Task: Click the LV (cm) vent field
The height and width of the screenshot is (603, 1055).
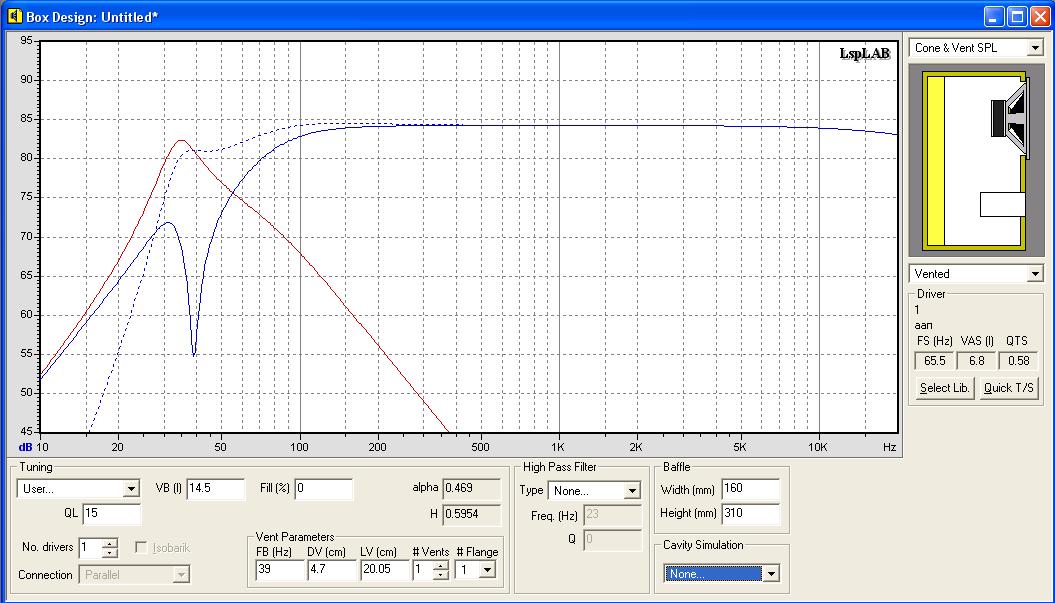Action: pyautogui.click(x=385, y=570)
